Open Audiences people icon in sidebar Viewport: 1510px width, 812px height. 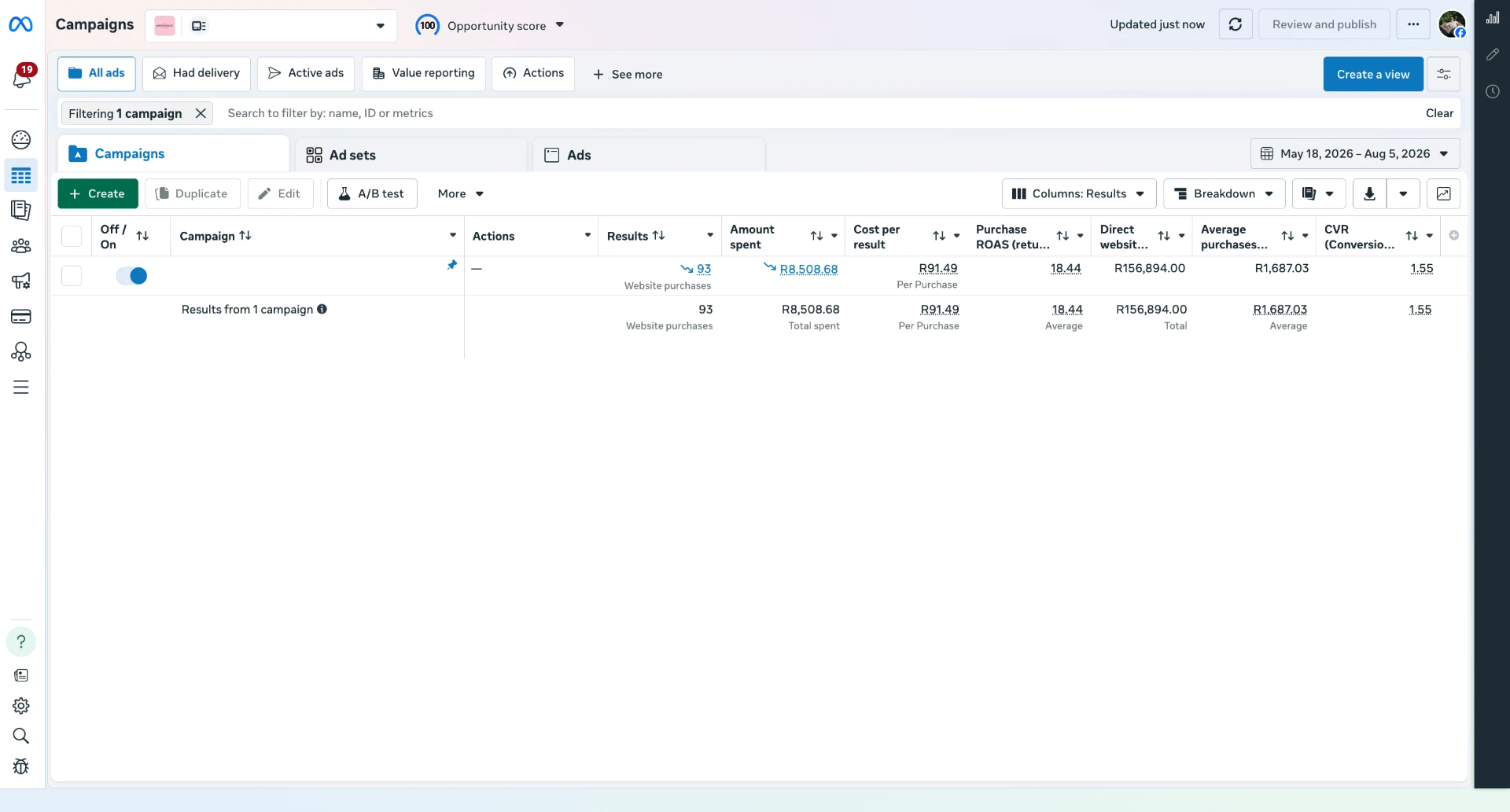pyautogui.click(x=21, y=246)
